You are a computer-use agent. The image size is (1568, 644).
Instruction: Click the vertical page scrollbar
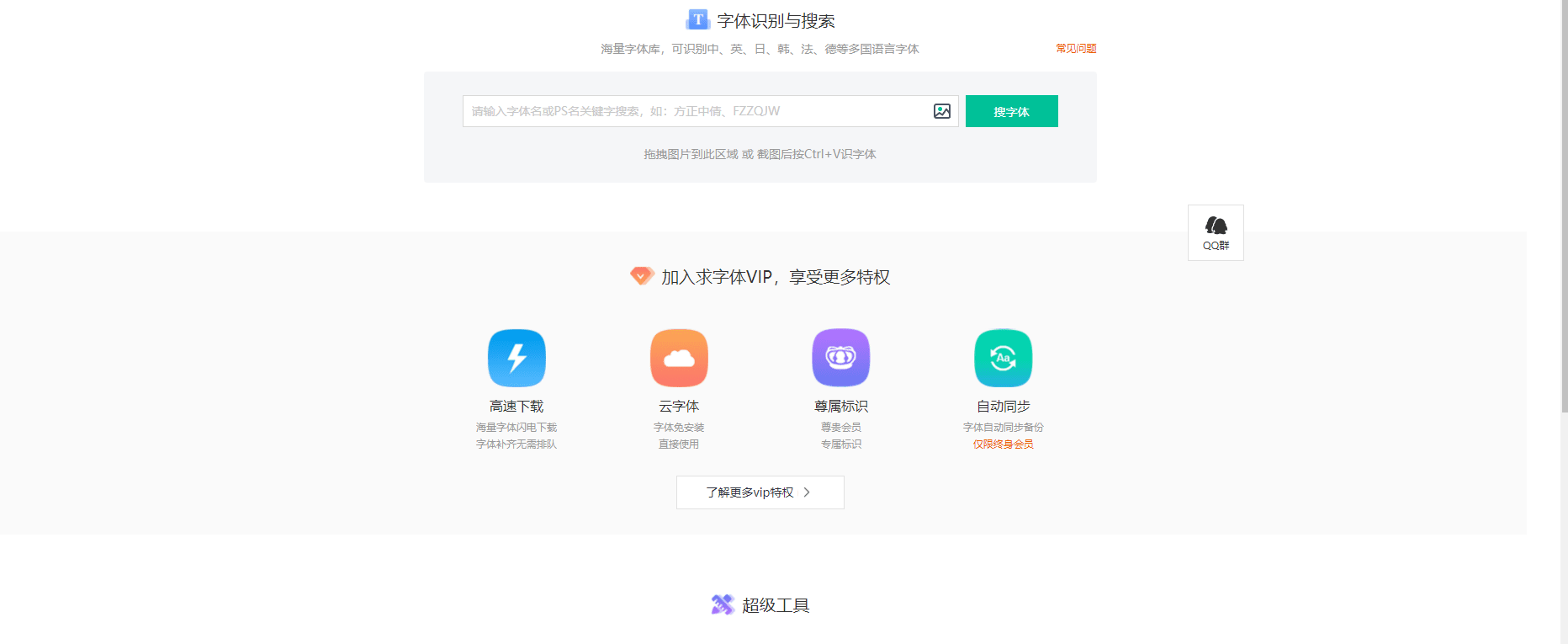tap(1564, 206)
